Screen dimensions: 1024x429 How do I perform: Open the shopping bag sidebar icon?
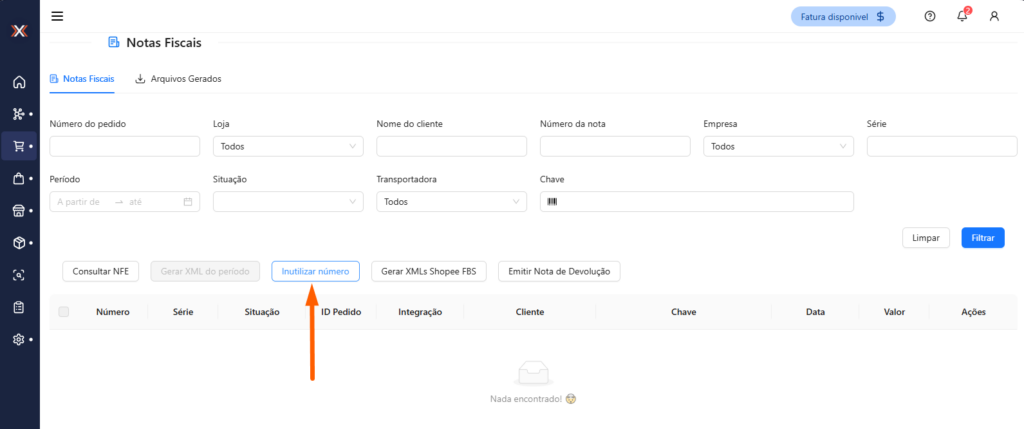(x=18, y=179)
